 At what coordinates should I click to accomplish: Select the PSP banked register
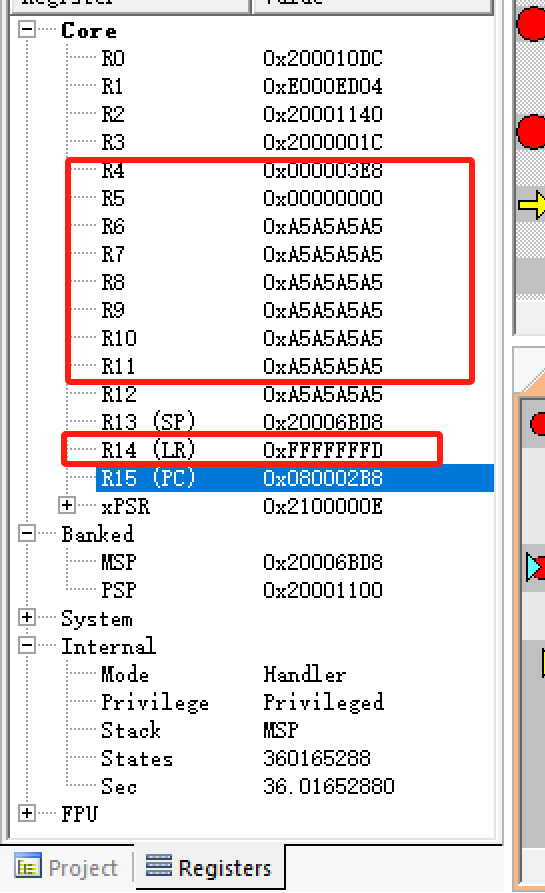coord(118,590)
